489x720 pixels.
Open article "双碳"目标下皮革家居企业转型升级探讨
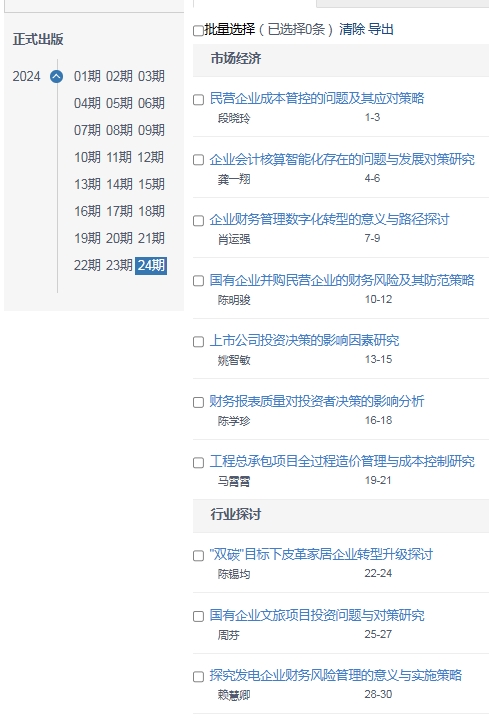point(321,554)
